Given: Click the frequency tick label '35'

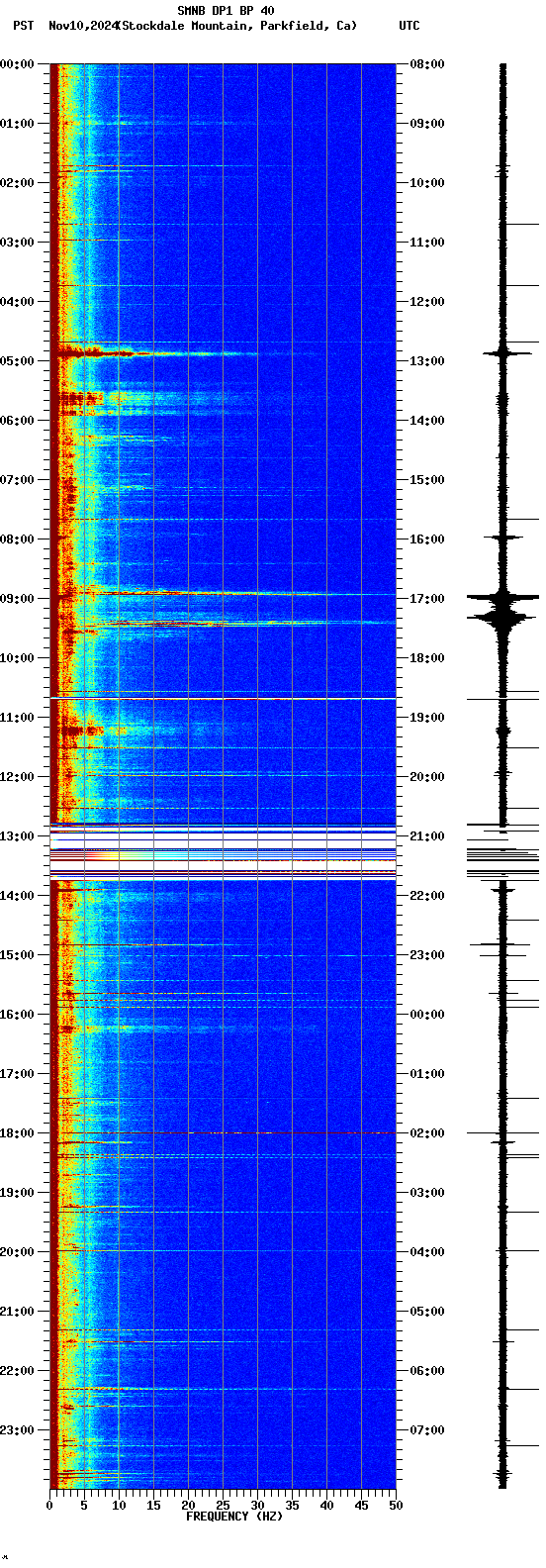Looking at the screenshot, I should click(x=292, y=1506).
